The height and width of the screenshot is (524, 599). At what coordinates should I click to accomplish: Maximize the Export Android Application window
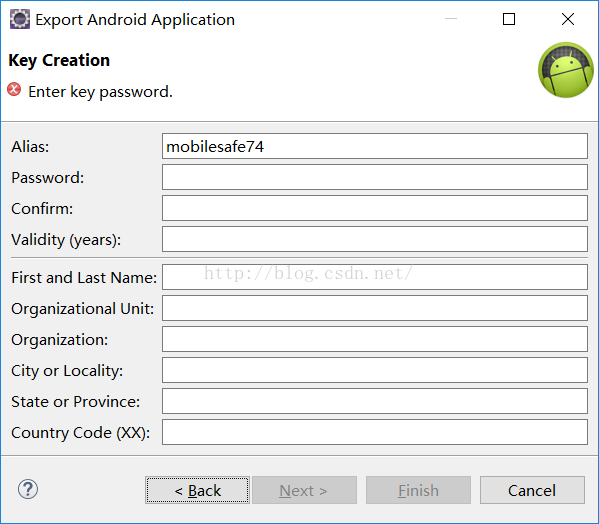point(509,19)
